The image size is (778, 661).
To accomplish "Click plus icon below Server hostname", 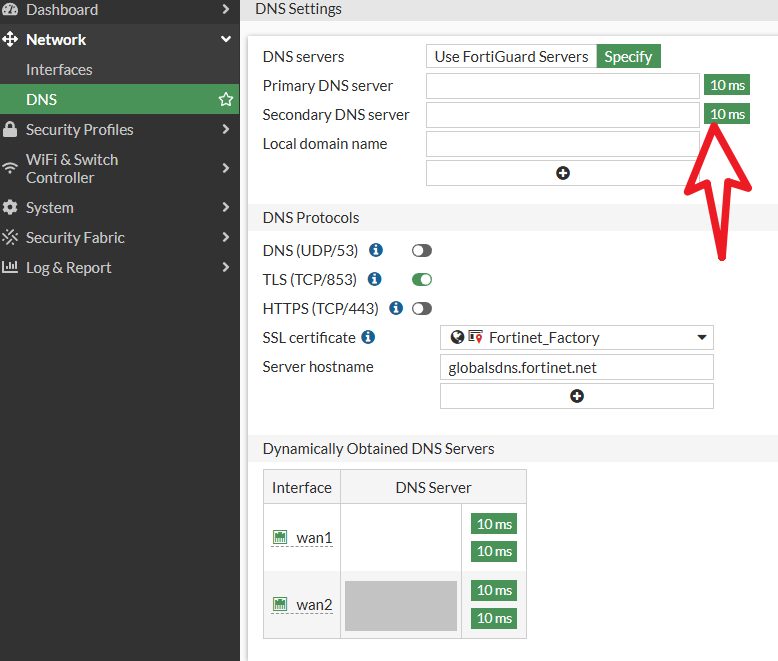I will (576, 396).
